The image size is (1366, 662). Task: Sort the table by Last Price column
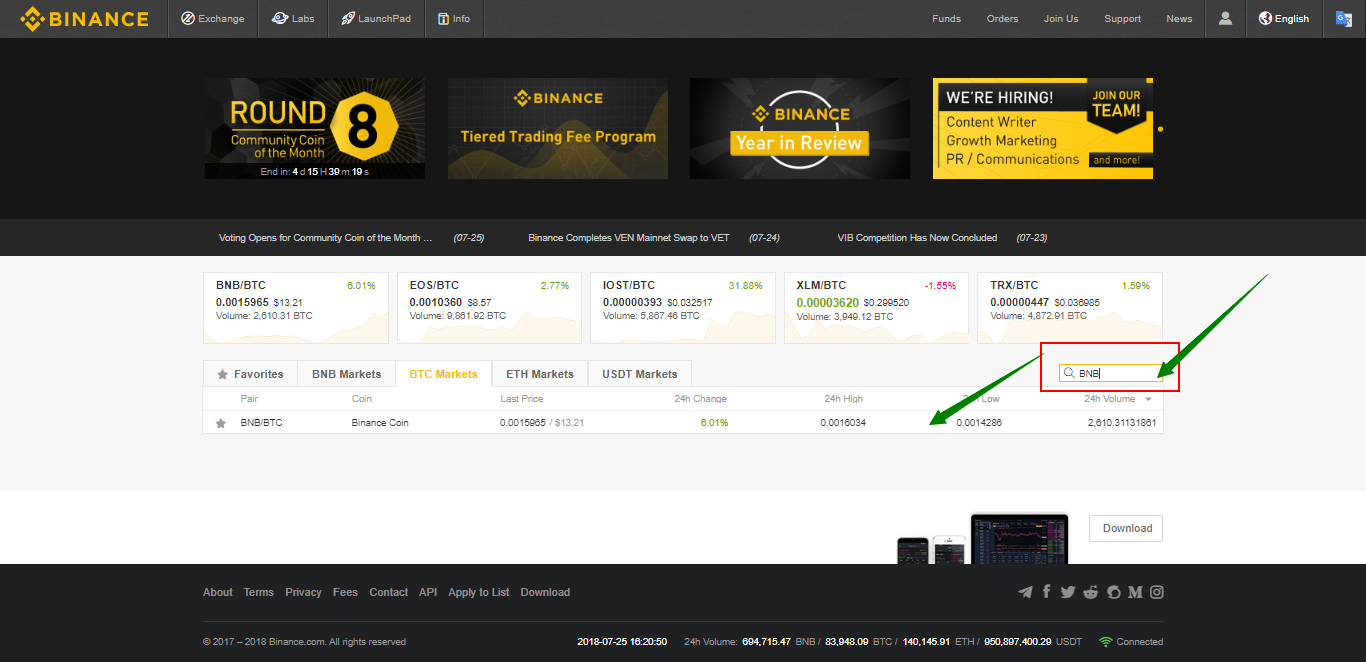click(x=522, y=399)
